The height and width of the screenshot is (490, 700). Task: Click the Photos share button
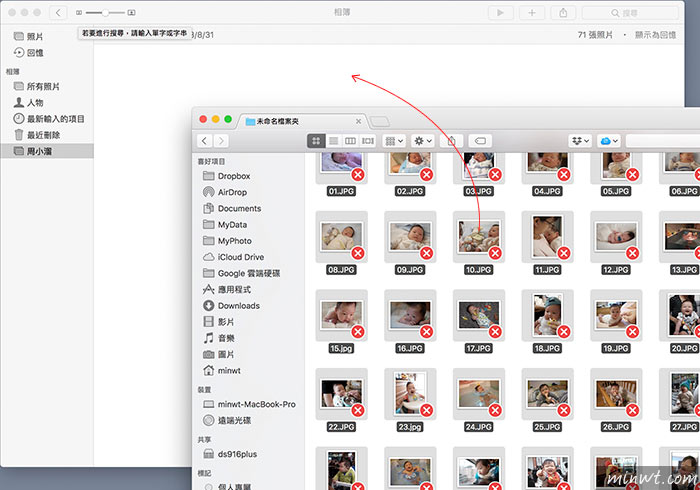(x=563, y=12)
